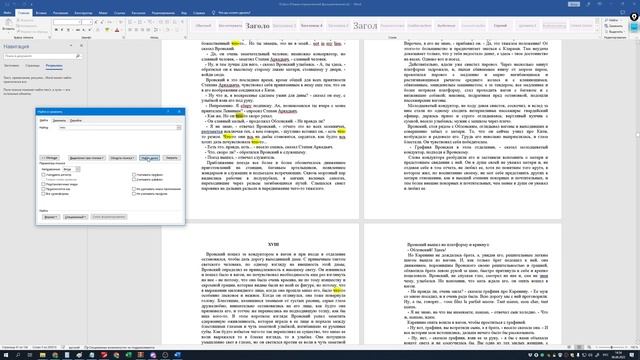Image resolution: width=640 pixels, height=360 pixels.
Task: Click Найти in the ribbon editing group
Action: pos(613,20)
